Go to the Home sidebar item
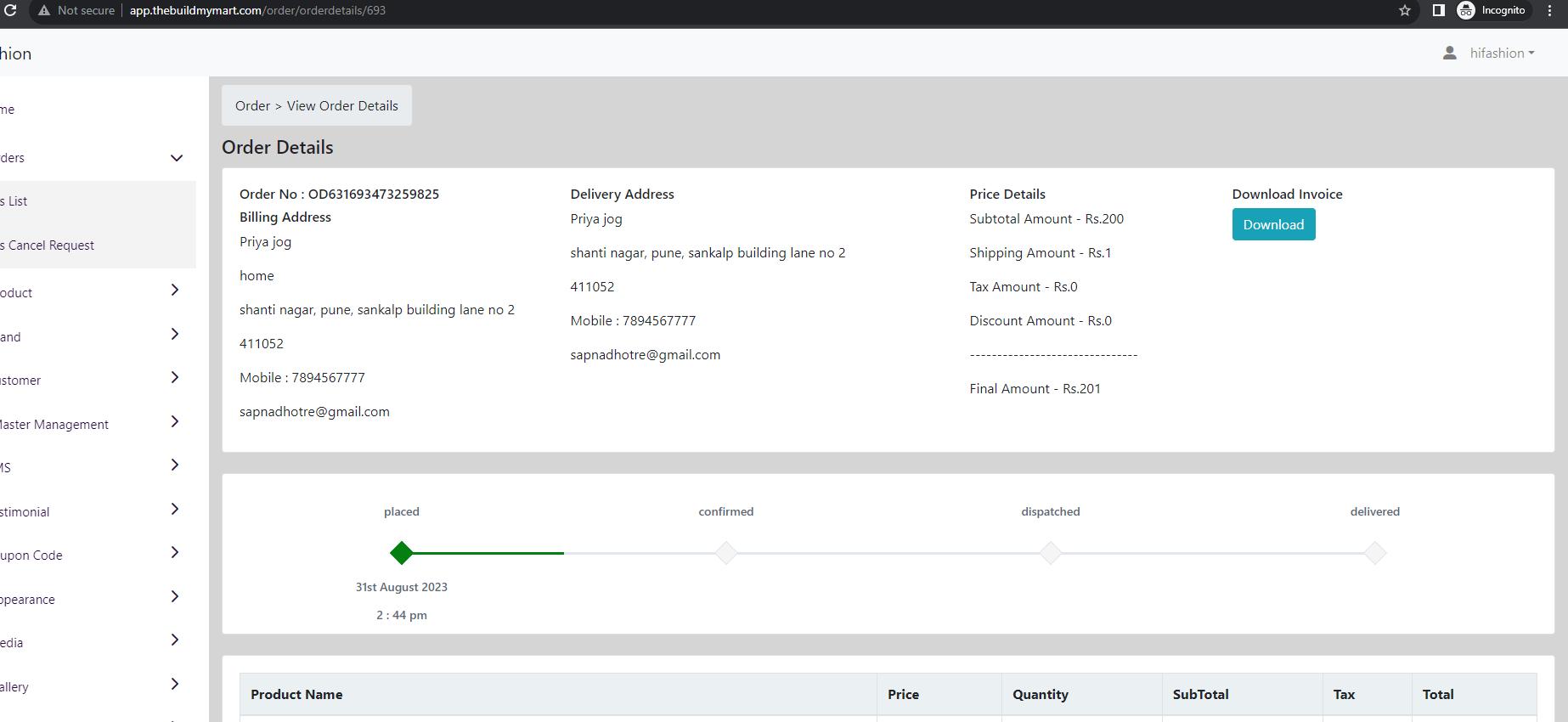 click(8, 110)
